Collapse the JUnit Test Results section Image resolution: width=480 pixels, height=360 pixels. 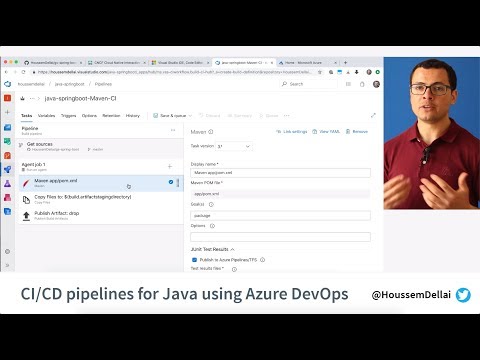click(232, 249)
